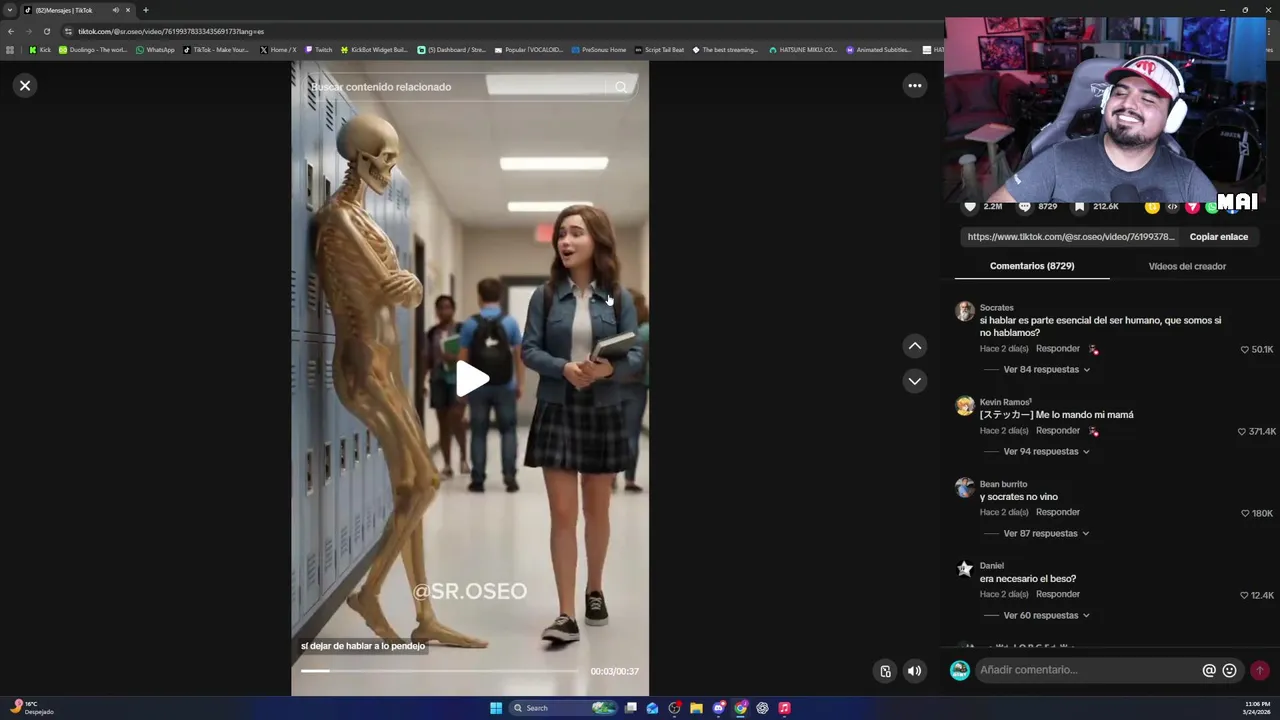
Task: Click the browser address bar URL
Action: (x=171, y=31)
